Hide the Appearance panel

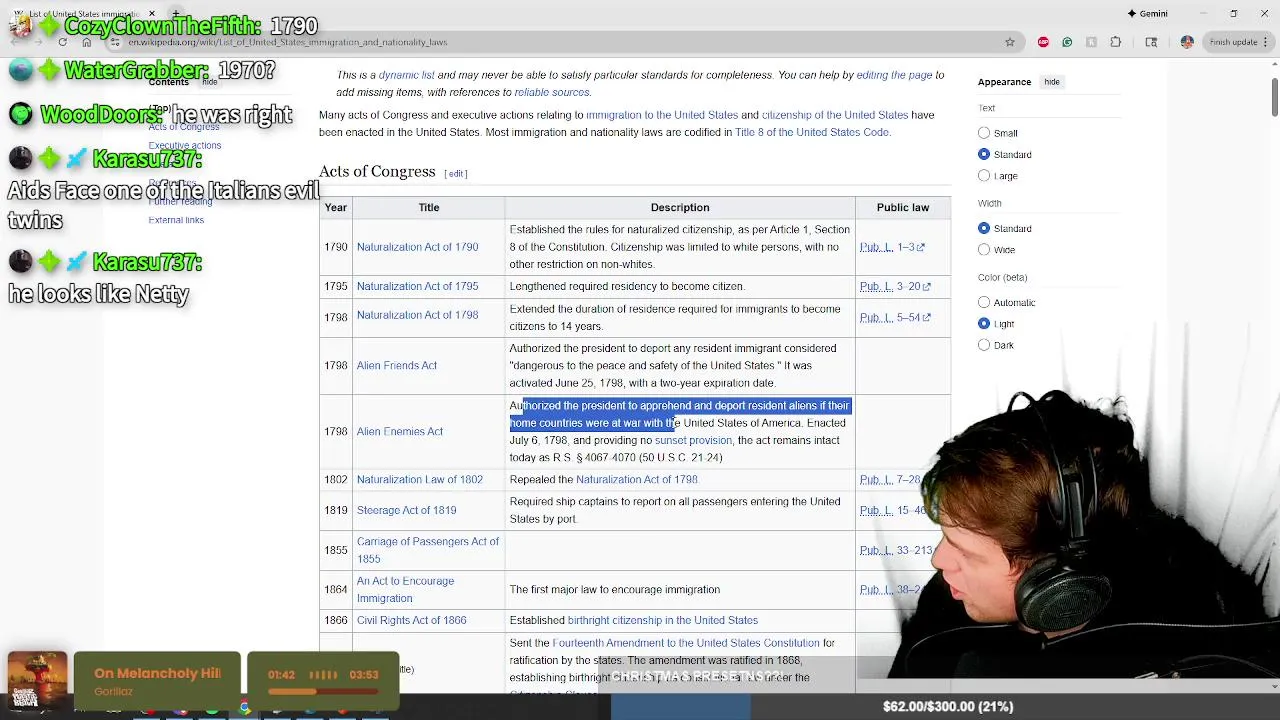(1052, 82)
